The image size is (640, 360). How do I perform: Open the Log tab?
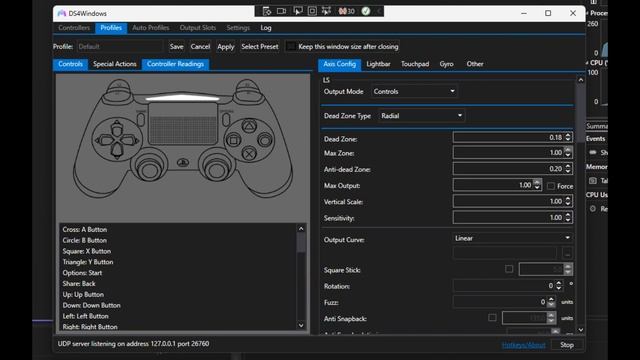[x=266, y=28]
